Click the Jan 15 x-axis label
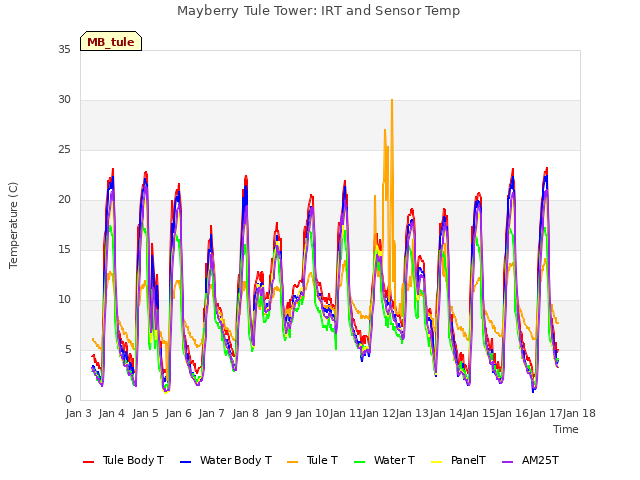640x480 pixels. pyautogui.click(x=479, y=413)
